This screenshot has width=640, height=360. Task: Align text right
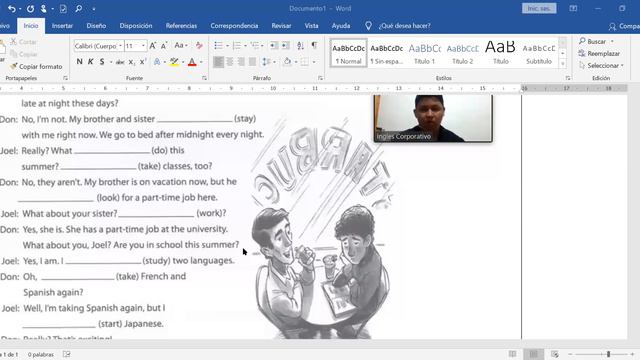click(241, 62)
